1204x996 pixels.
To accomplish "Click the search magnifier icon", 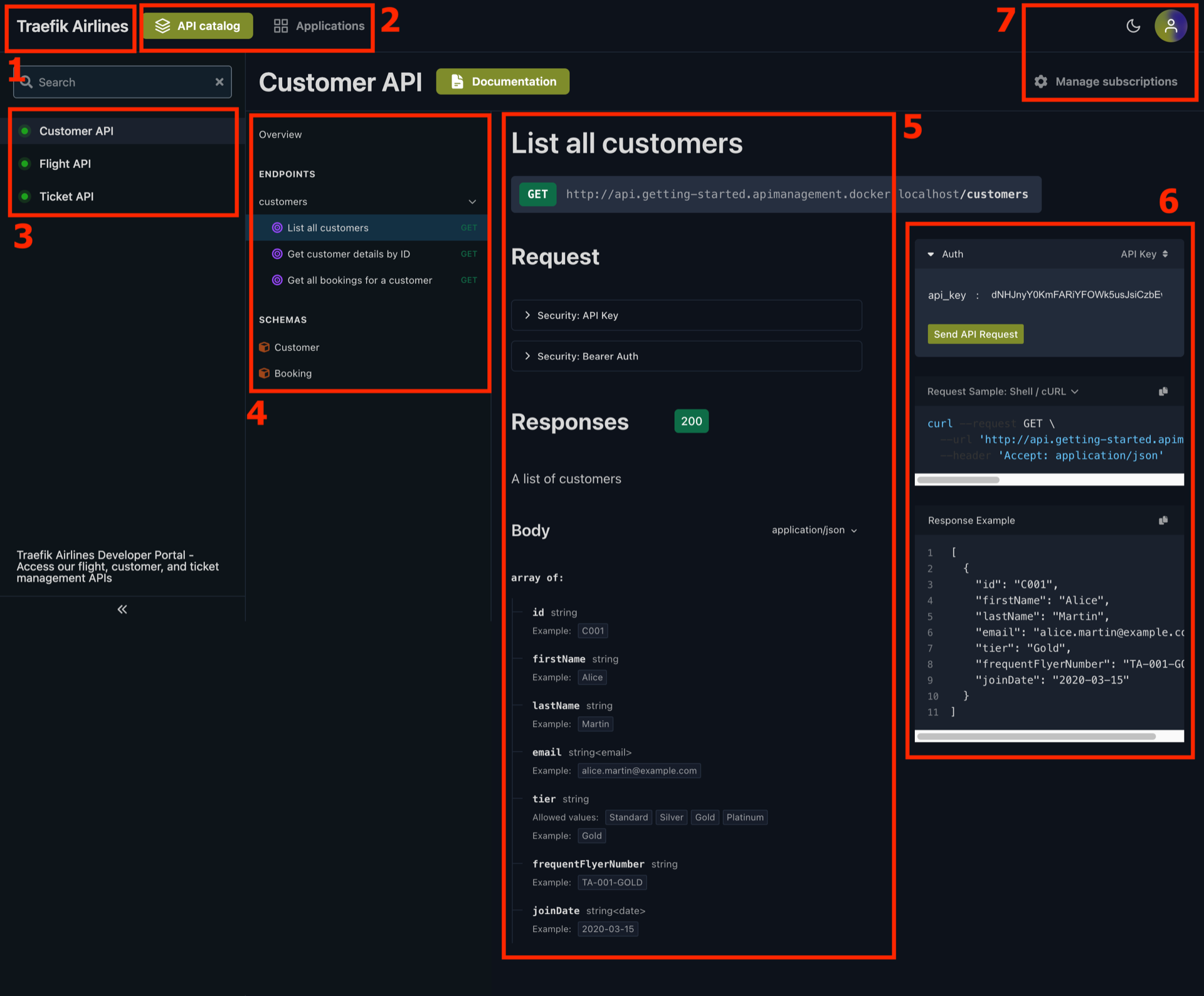I will point(26,82).
